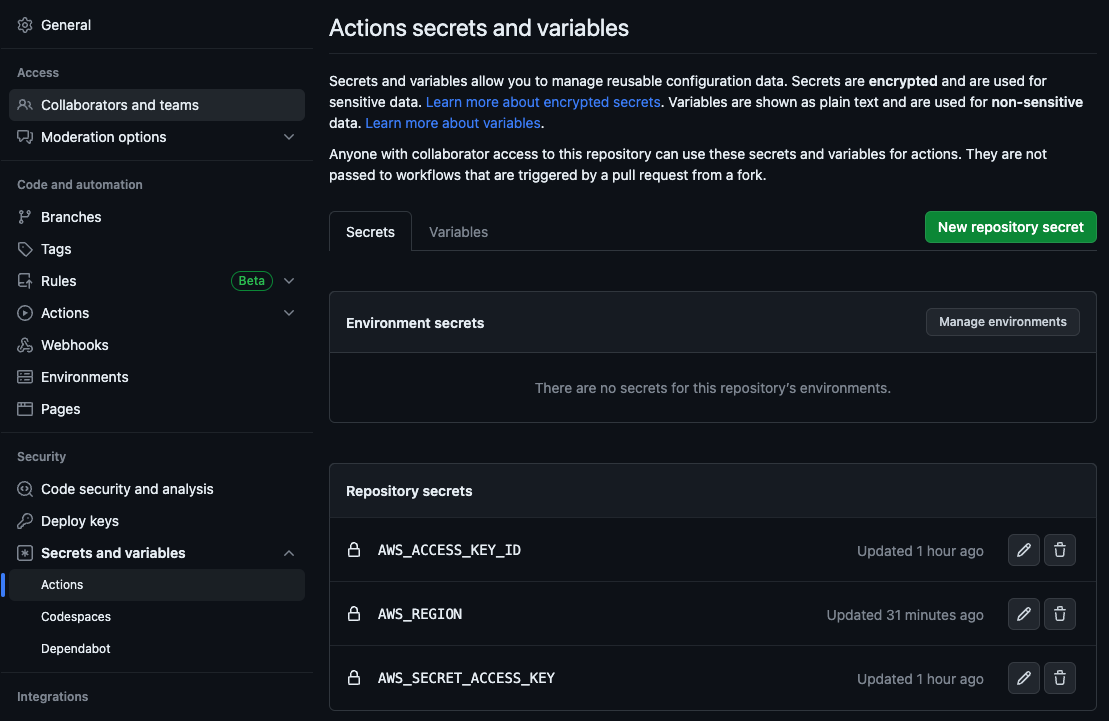Click the New repository secret button
Viewport: 1109px width, 721px height.
(x=1010, y=227)
